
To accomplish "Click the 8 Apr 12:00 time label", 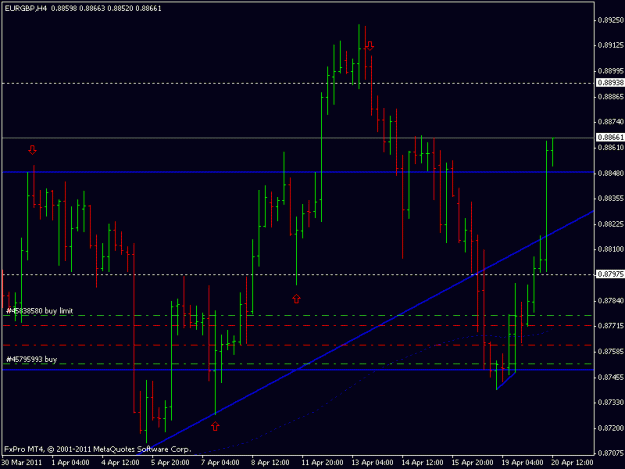I will (x=270, y=463).
